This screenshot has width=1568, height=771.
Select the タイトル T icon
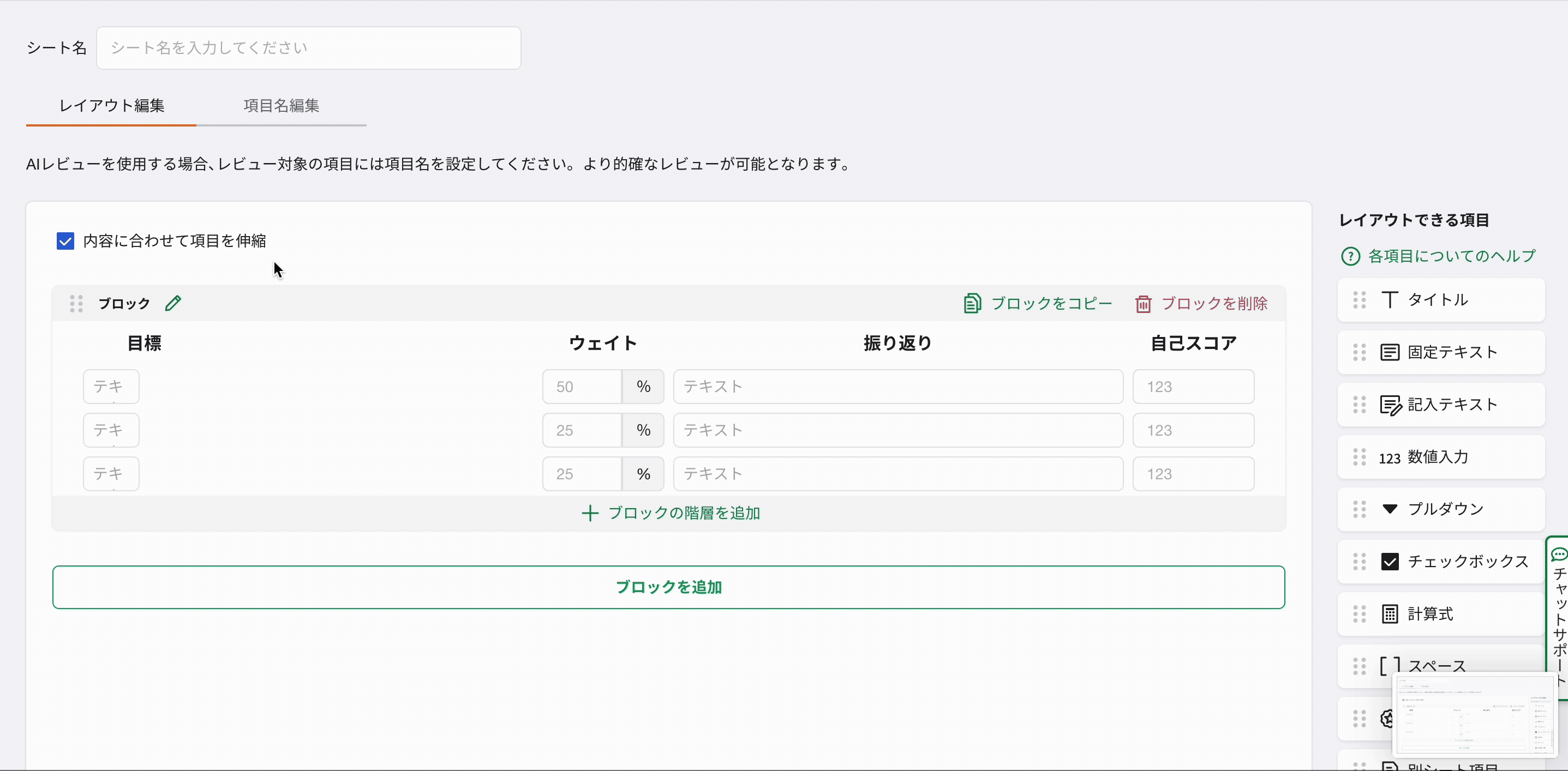click(x=1390, y=300)
